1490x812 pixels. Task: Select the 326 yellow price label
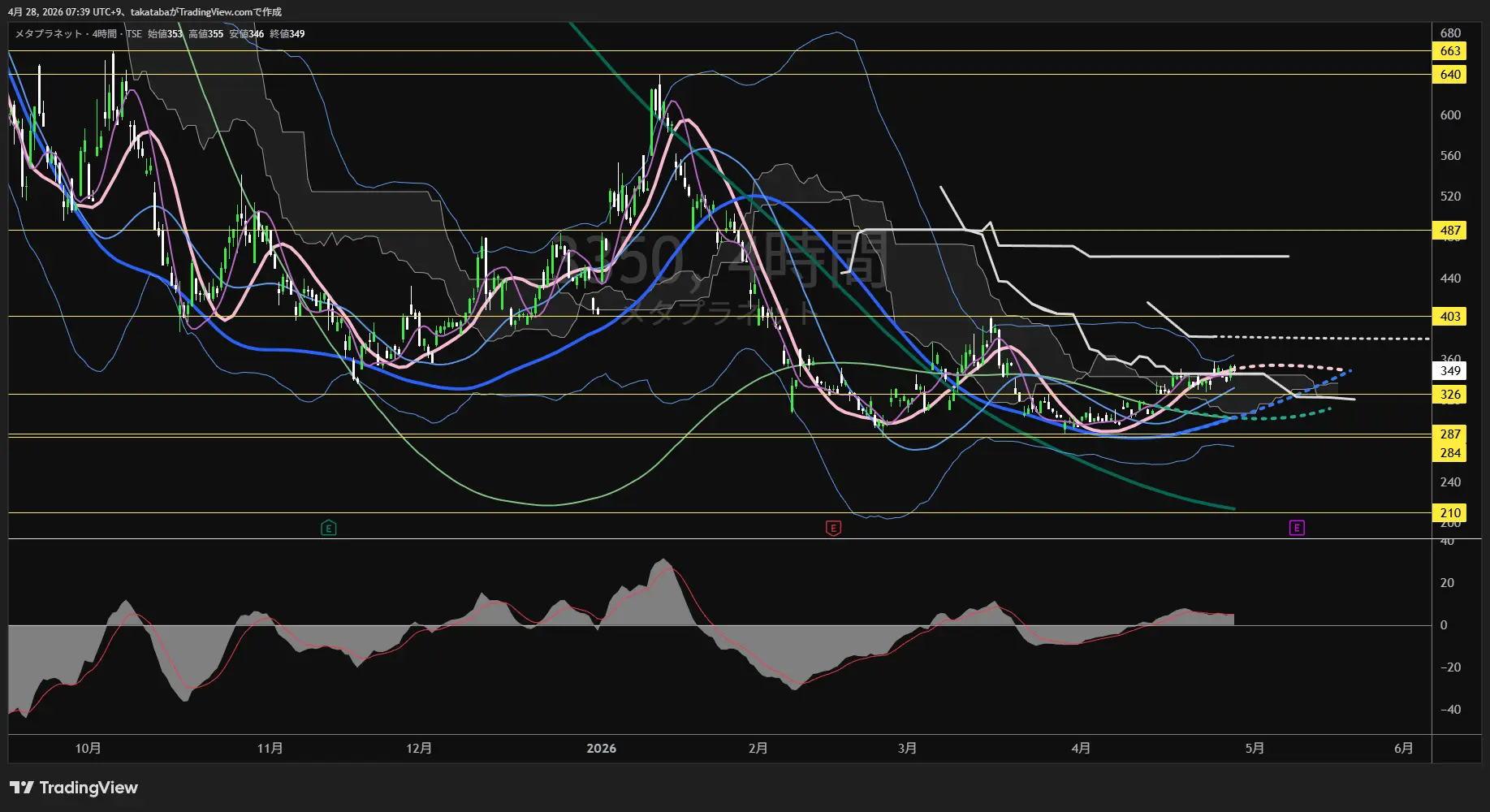1450,395
